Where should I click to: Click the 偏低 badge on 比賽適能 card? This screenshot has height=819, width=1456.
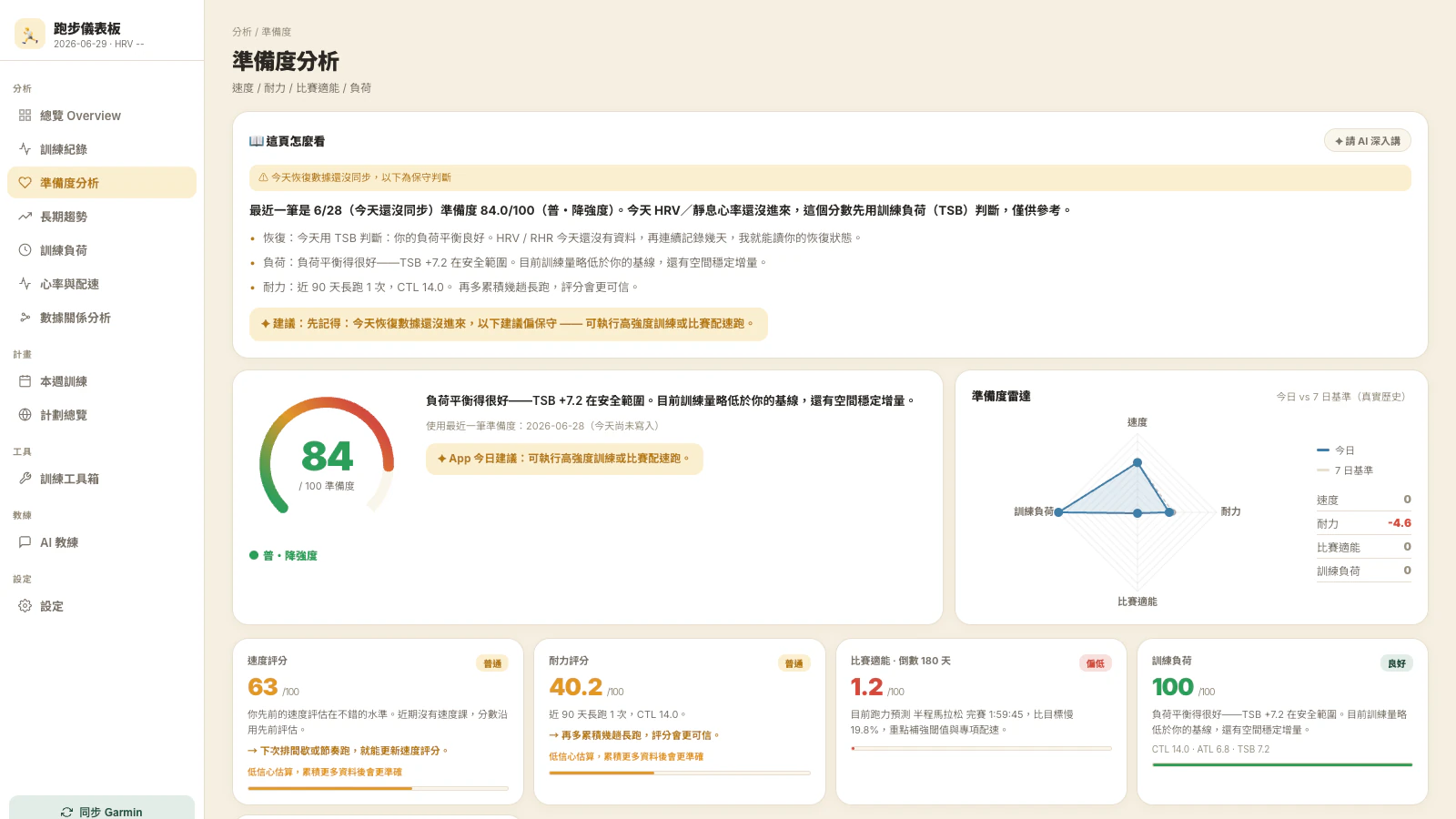(1096, 663)
